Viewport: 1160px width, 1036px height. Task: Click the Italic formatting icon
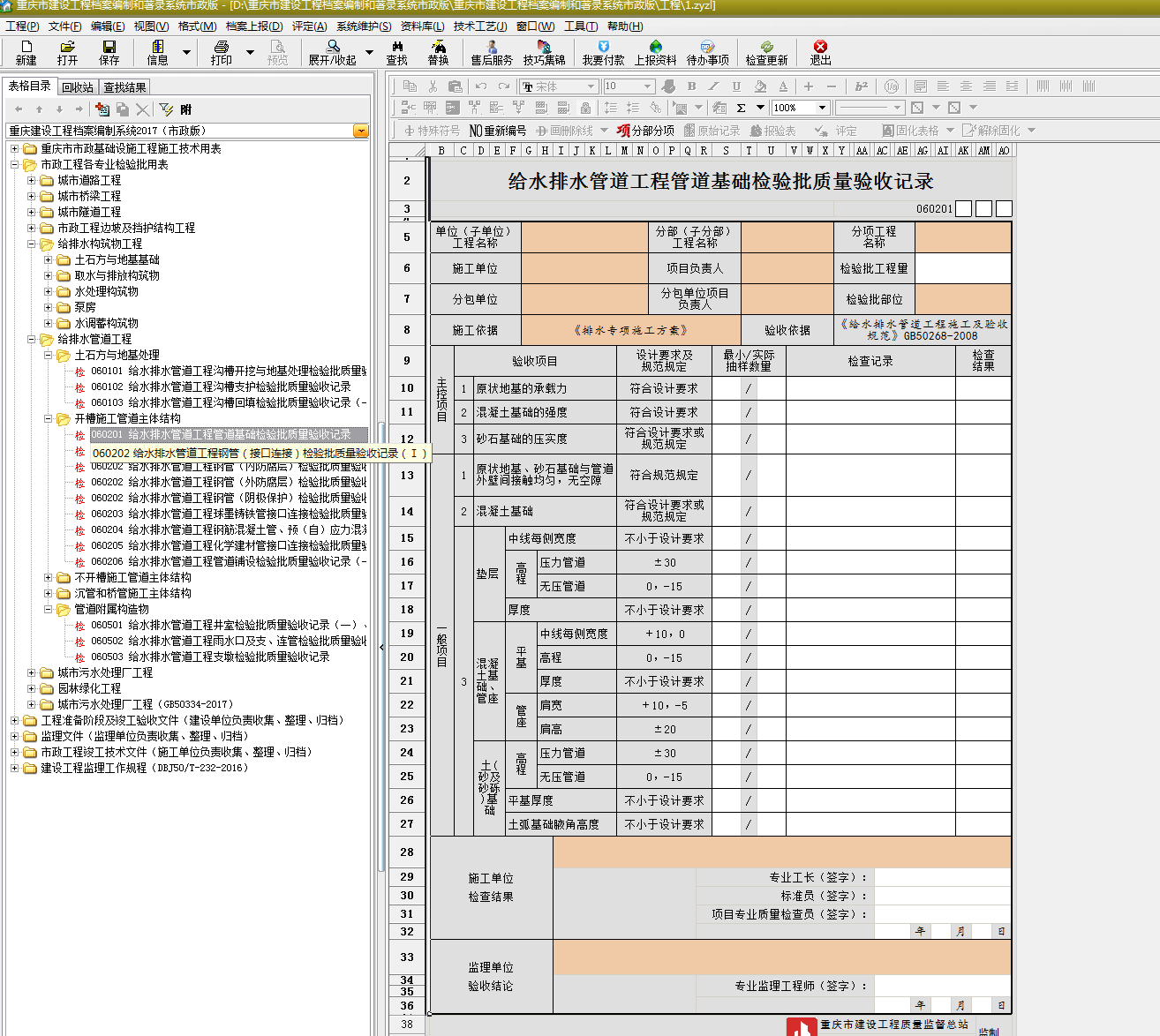[x=714, y=86]
